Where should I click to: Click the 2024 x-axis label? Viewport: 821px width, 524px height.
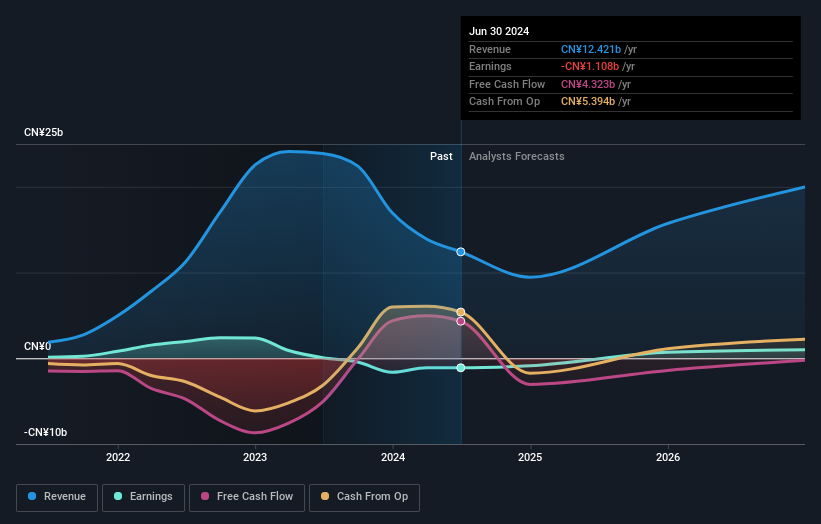point(393,457)
